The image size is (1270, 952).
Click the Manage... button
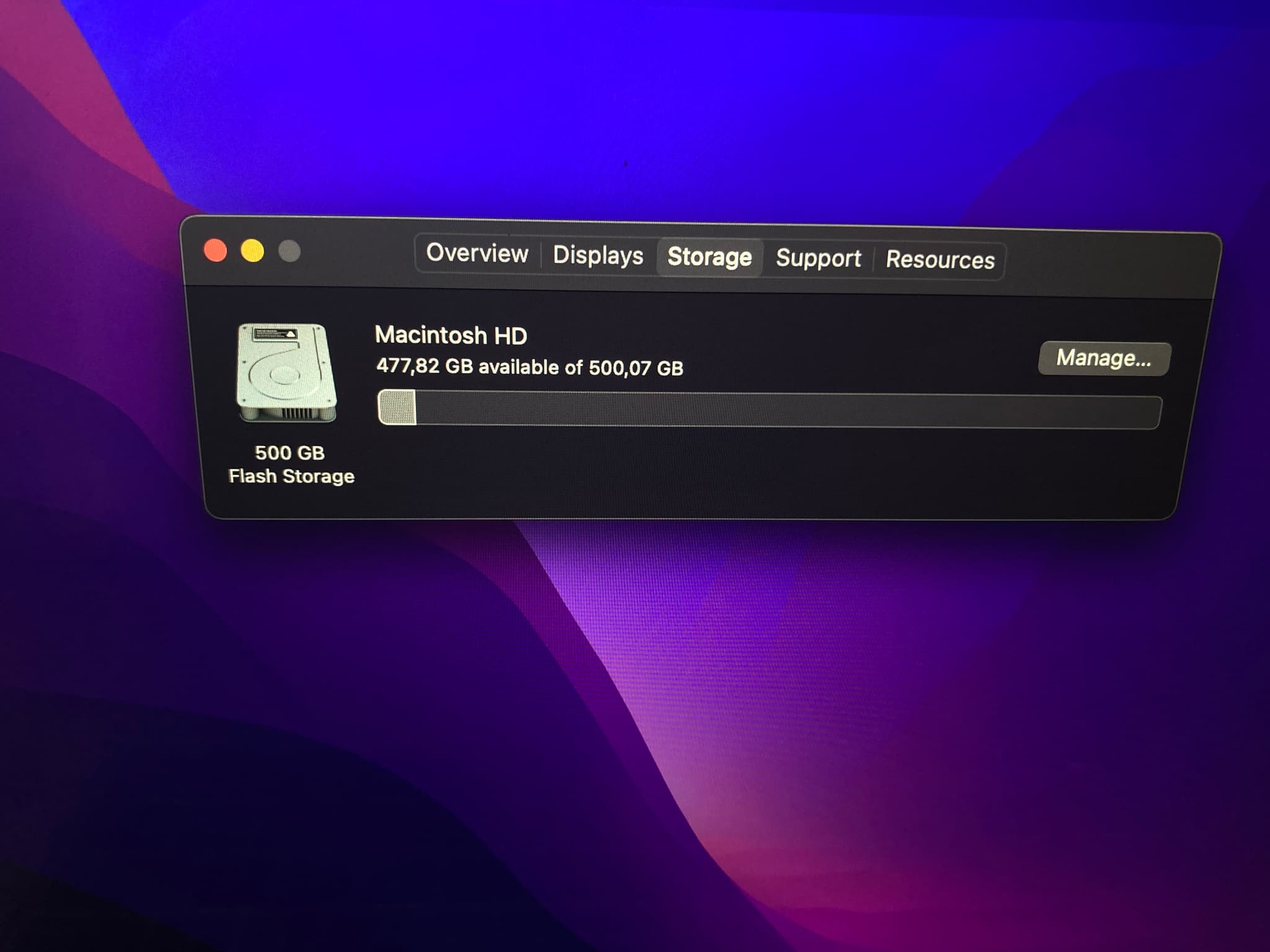click(x=1104, y=358)
